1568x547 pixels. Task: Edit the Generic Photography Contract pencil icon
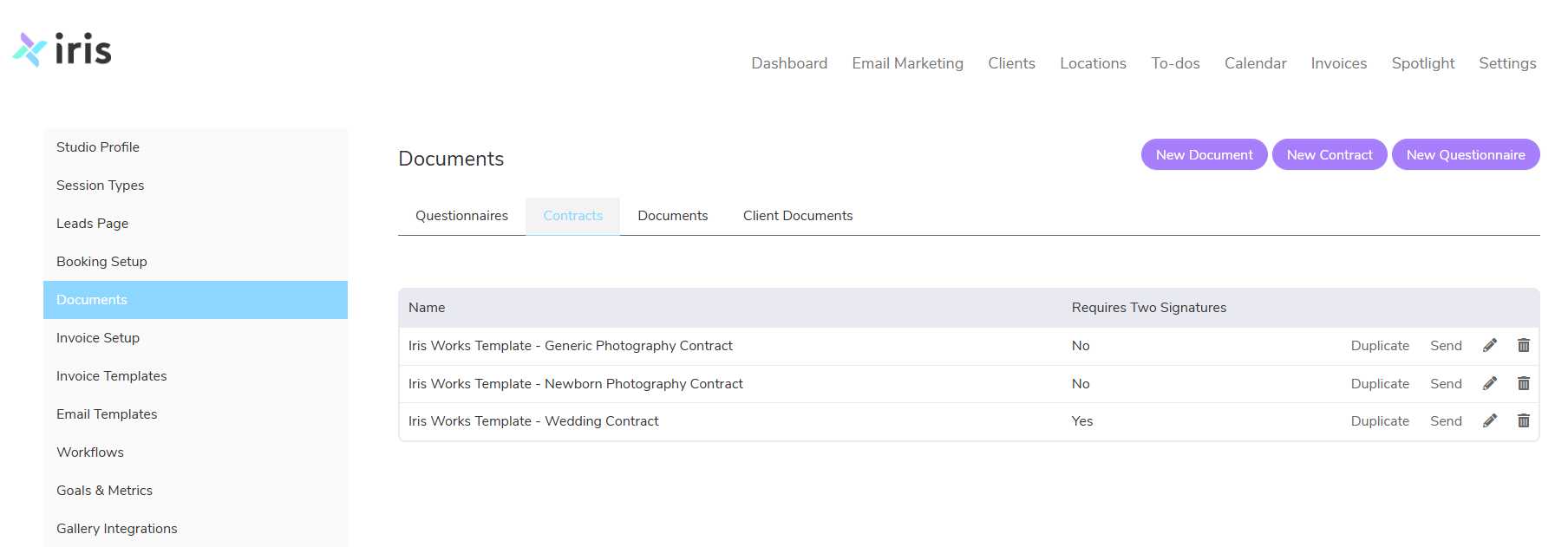1490,346
